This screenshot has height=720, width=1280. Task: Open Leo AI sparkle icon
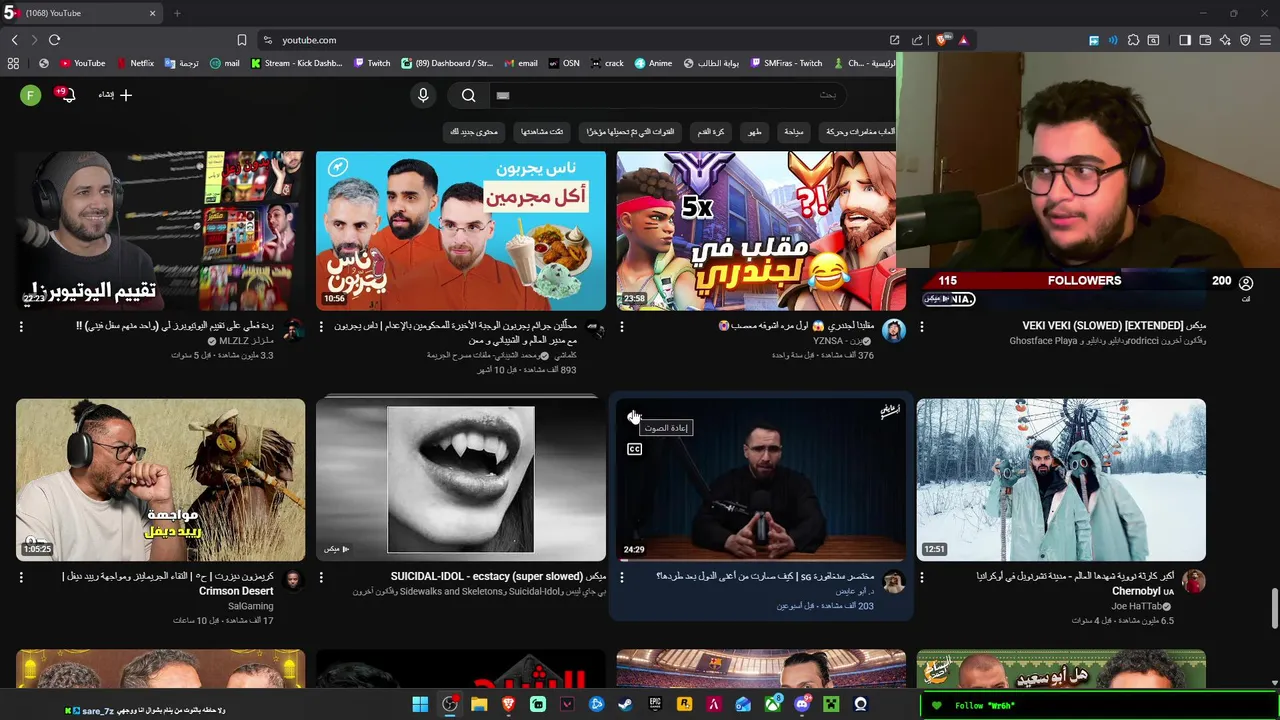(1225, 40)
